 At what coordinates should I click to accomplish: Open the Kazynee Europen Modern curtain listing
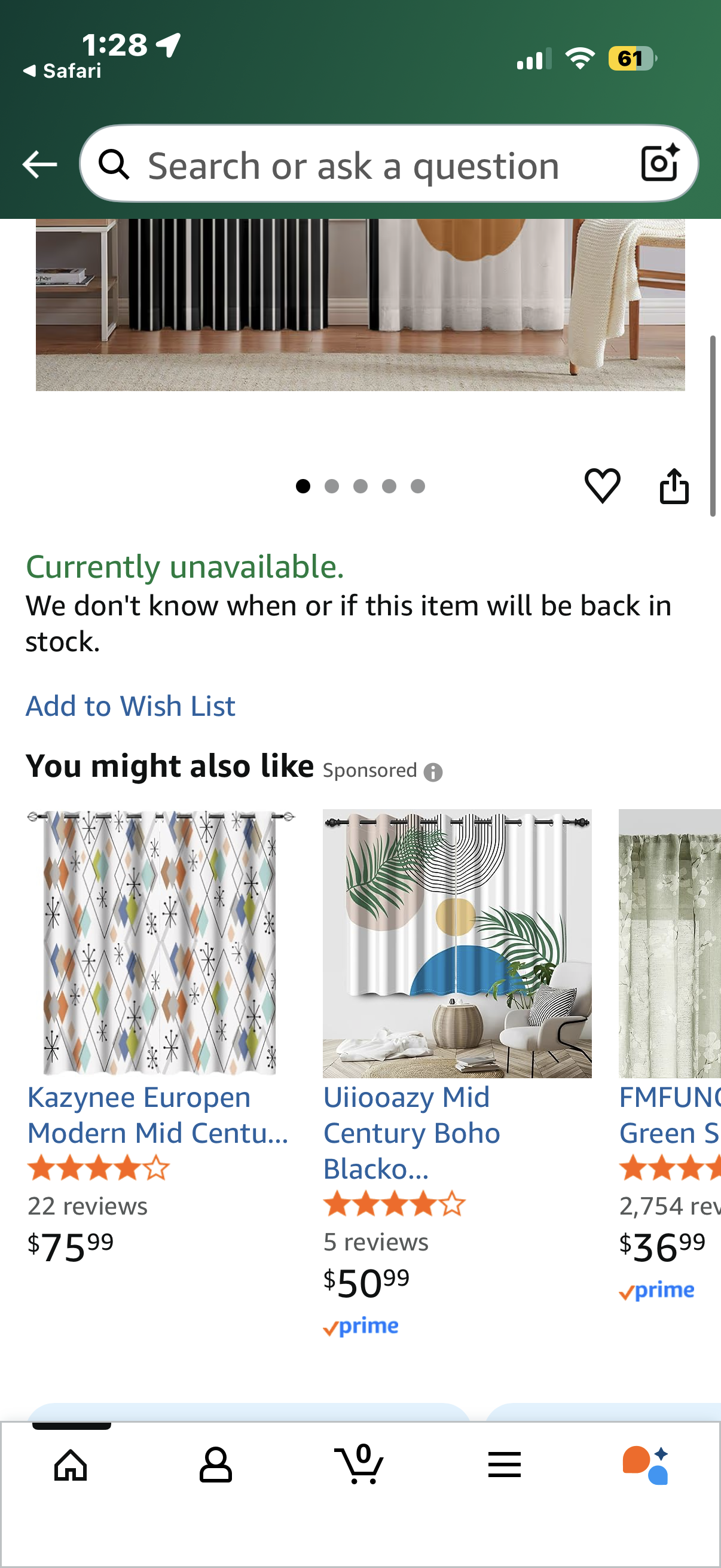pos(158,1115)
